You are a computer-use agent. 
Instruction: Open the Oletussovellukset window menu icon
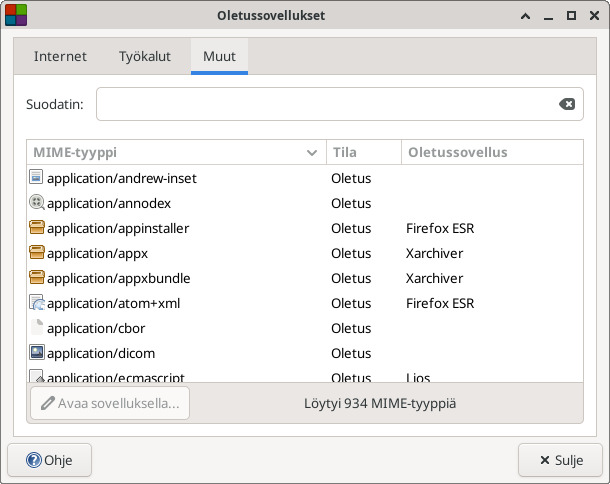17,16
